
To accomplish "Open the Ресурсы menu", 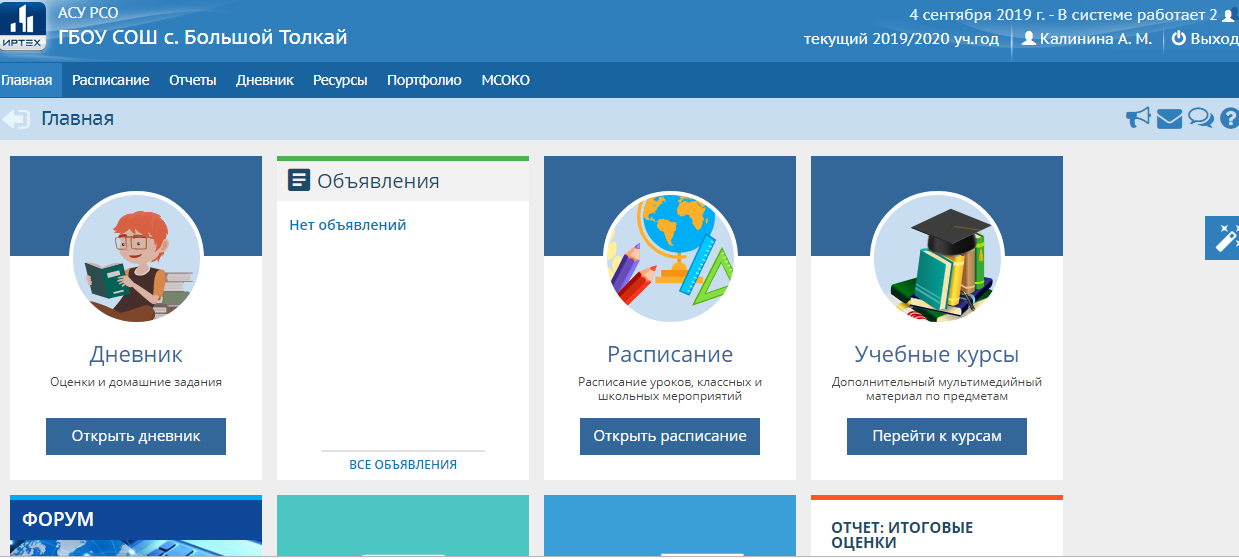I will tap(340, 80).
